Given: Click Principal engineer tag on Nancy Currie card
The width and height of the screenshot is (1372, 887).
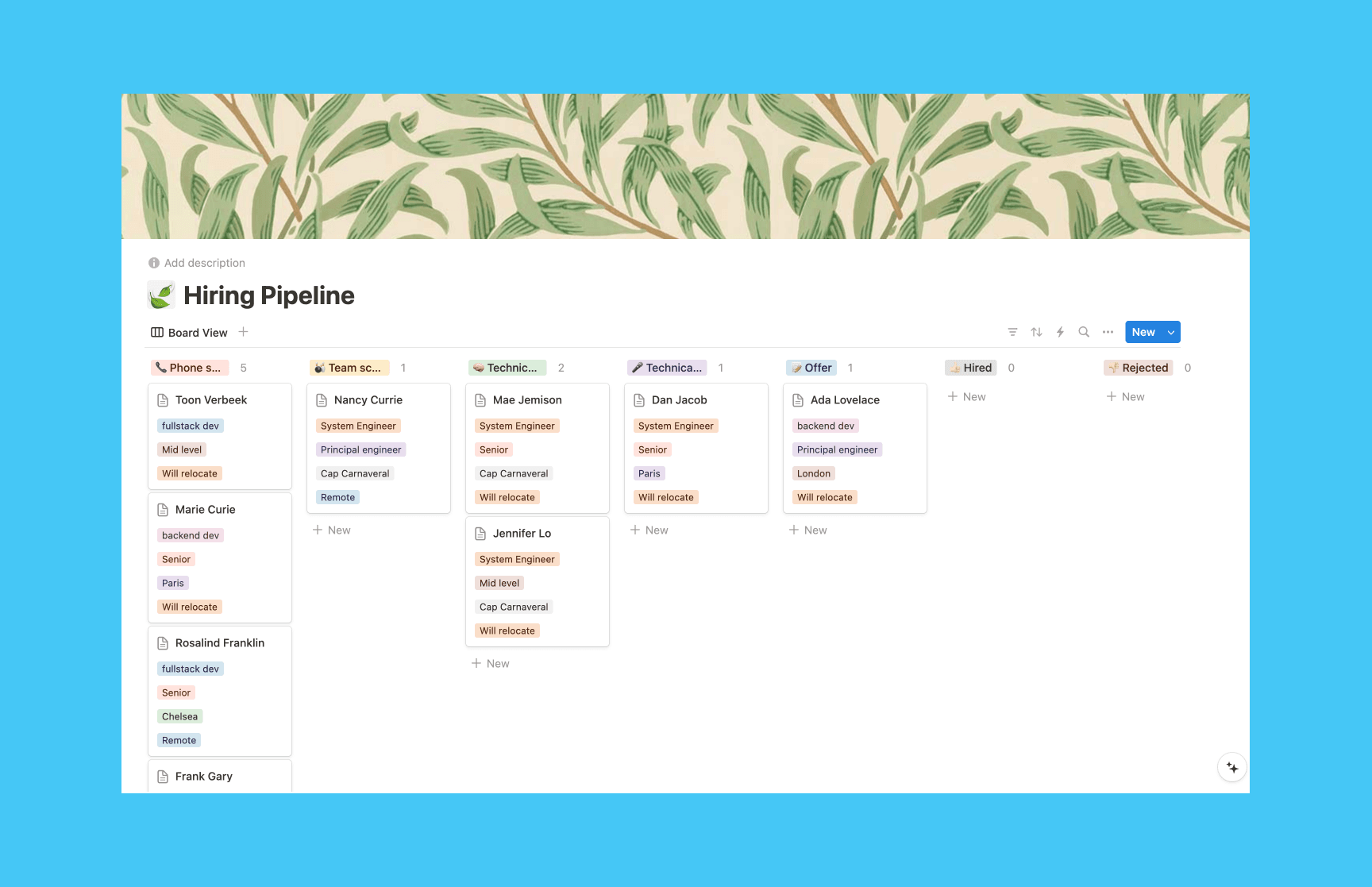Looking at the screenshot, I should [x=361, y=449].
